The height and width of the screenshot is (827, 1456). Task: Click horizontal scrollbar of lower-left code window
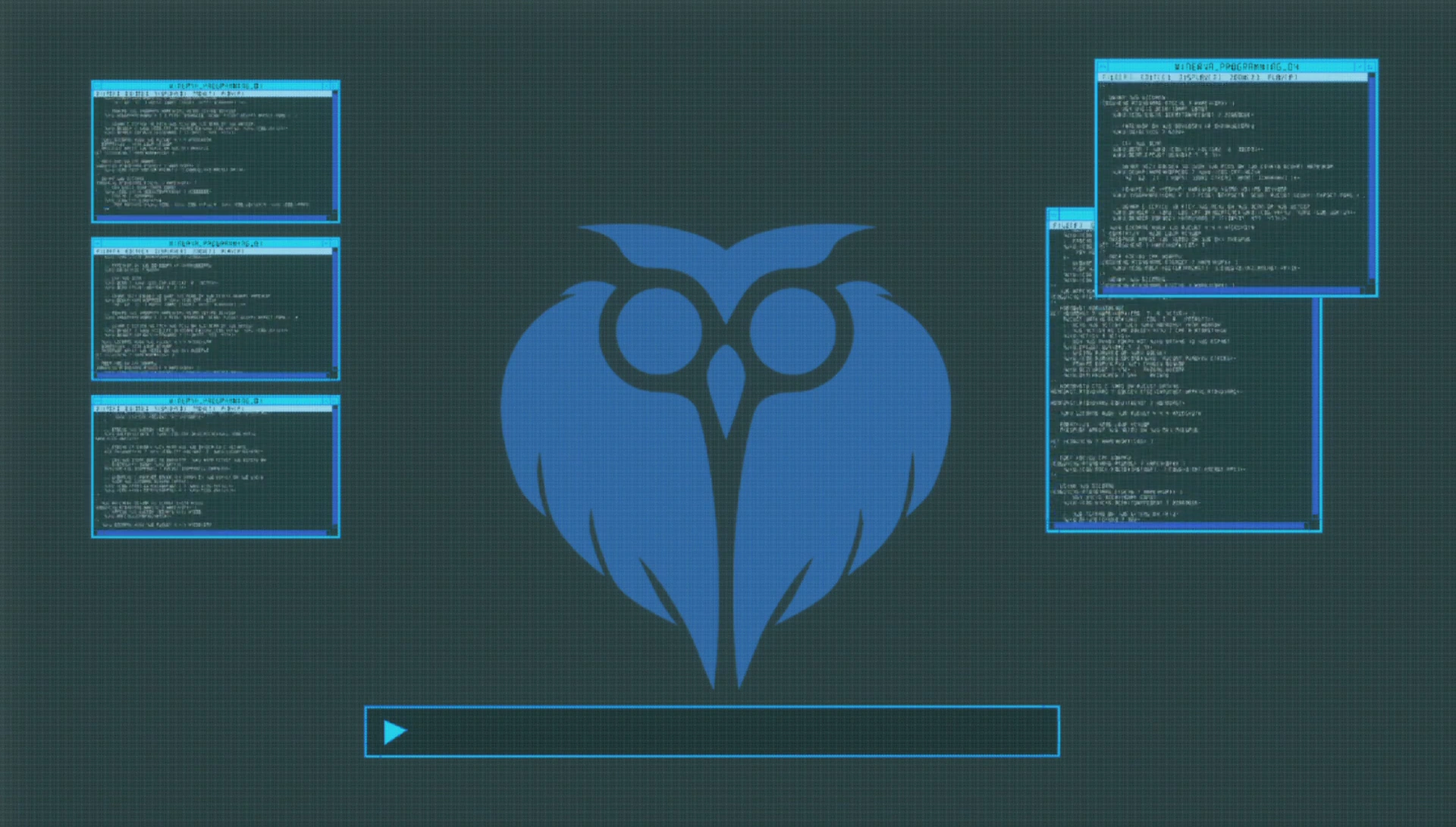coord(212,532)
